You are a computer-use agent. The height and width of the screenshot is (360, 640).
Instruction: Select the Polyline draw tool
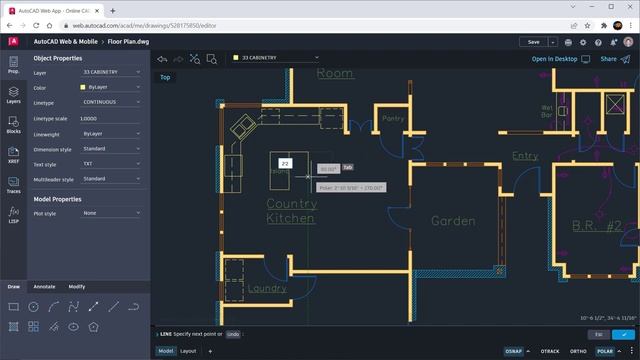coord(73,307)
